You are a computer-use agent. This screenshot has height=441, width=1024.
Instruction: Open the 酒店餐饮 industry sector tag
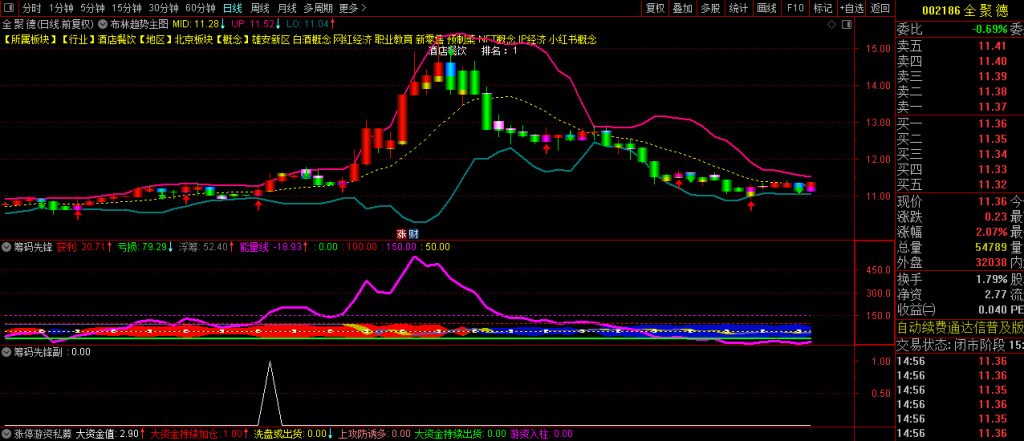[x=118, y=39]
